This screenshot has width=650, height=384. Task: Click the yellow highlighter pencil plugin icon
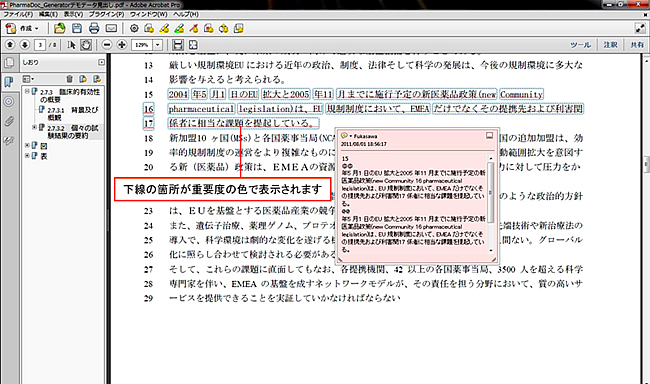tap(164, 28)
